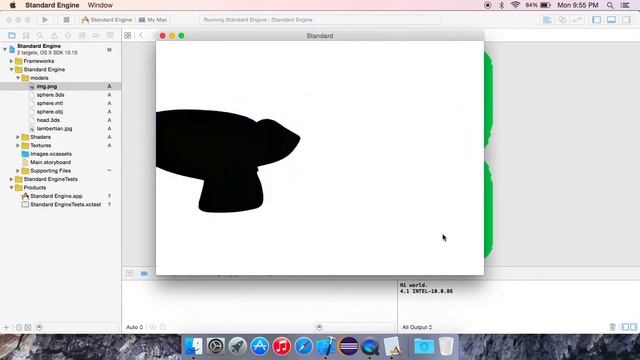Open Main.storyboard
Viewport: 640px width, 360px height.
[50, 162]
